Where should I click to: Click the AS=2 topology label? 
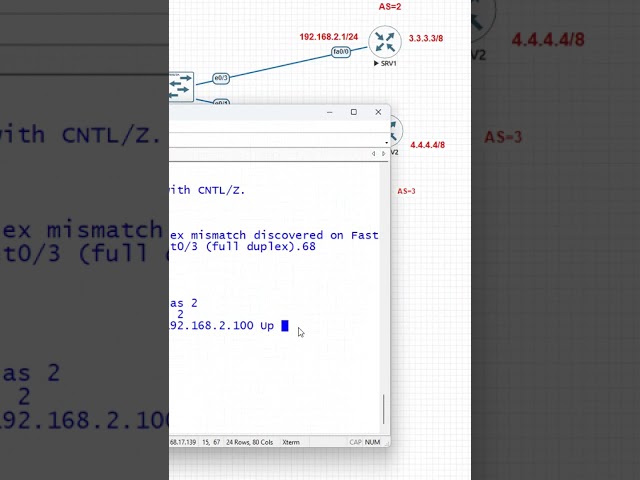pyautogui.click(x=390, y=7)
